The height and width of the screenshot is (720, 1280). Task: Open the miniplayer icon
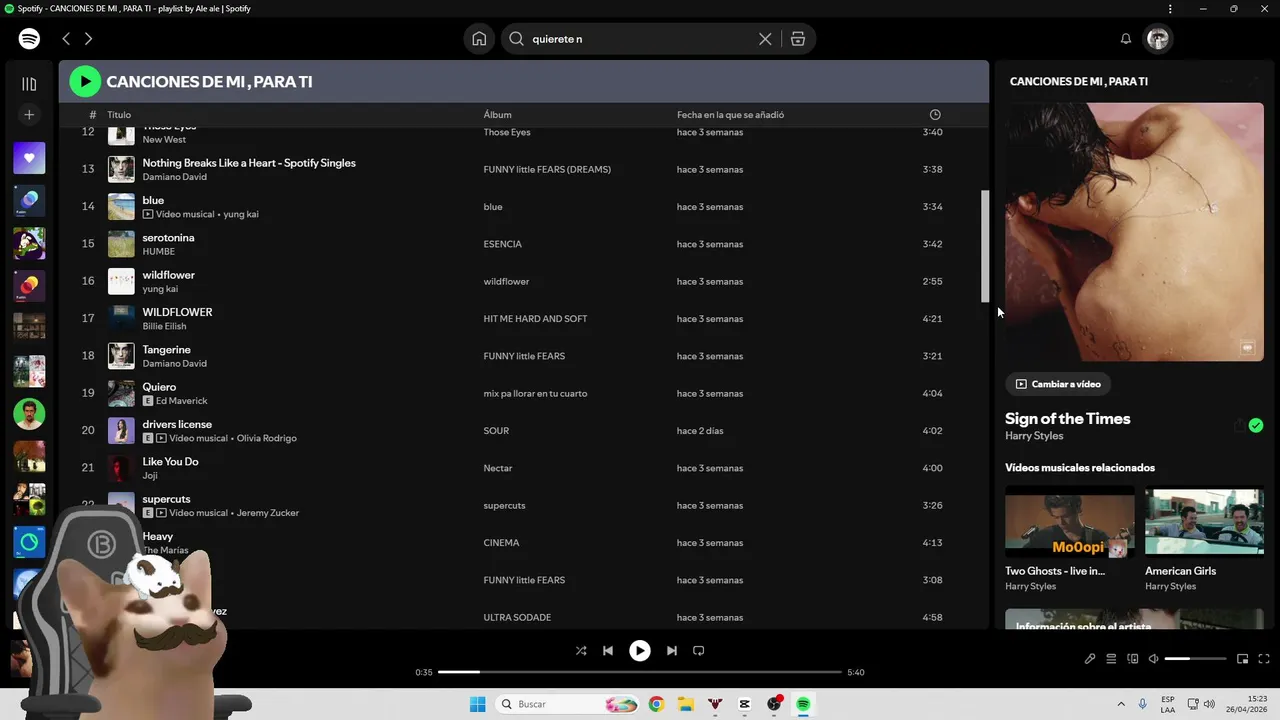(1243, 659)
